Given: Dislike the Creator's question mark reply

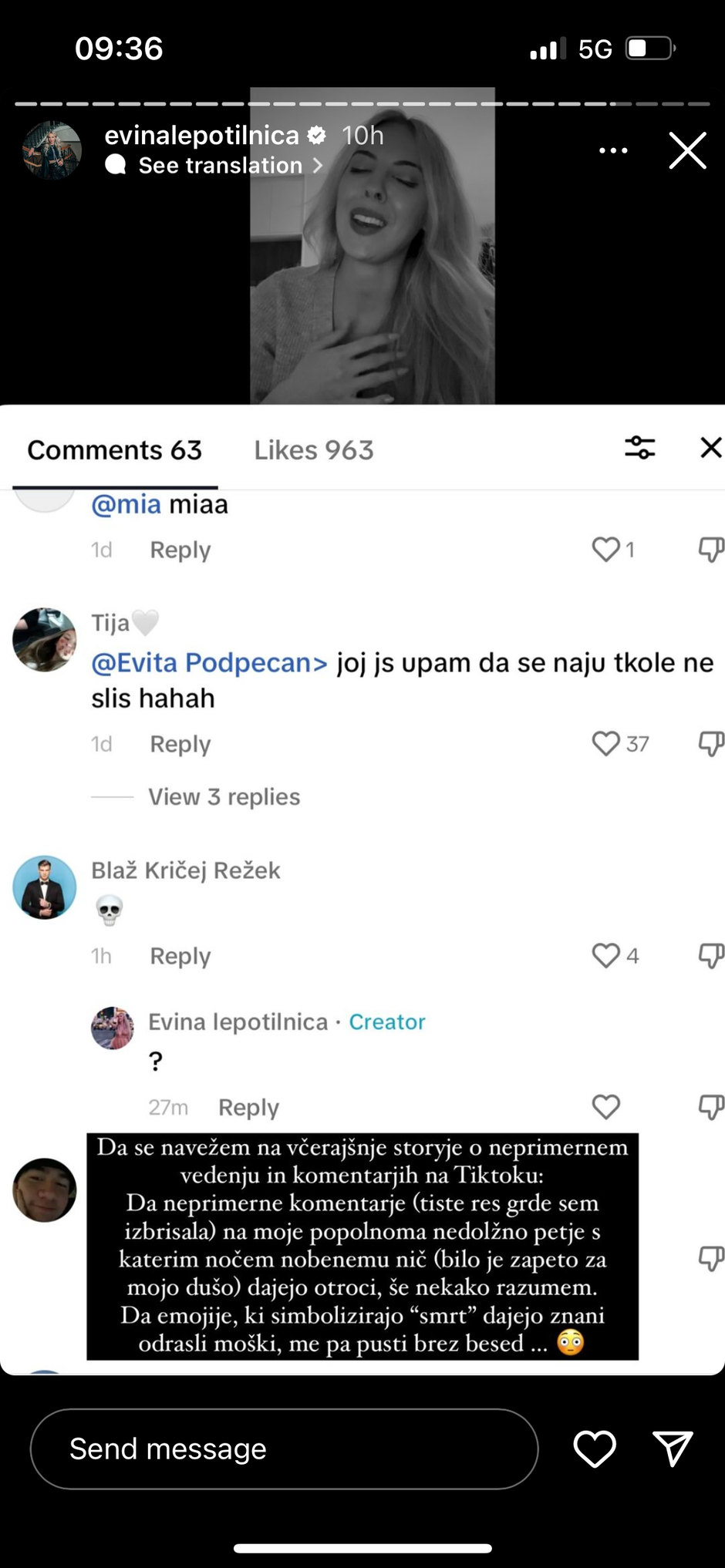Looking at the screenshot, I should [710, 1107].
